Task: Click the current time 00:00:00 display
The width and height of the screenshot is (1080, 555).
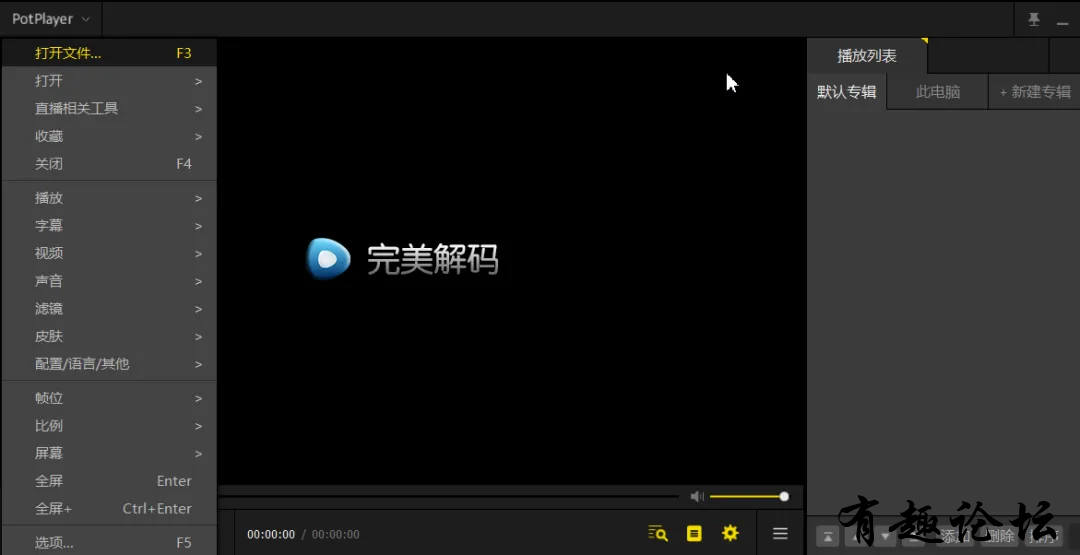Action: coord(271,534)
